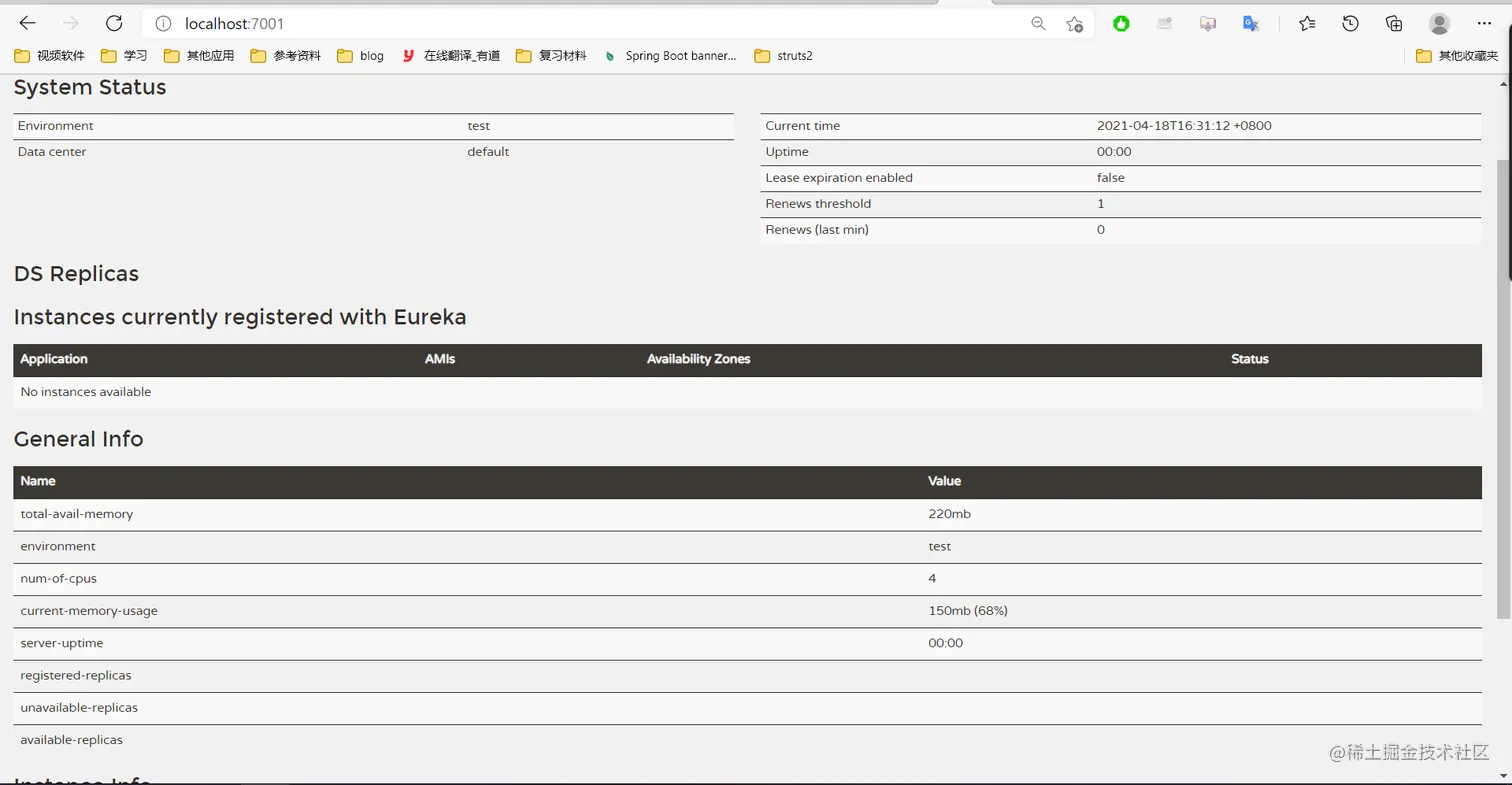Click the available-replicas row name
The image size is (1512, 785).
(72, 740)
